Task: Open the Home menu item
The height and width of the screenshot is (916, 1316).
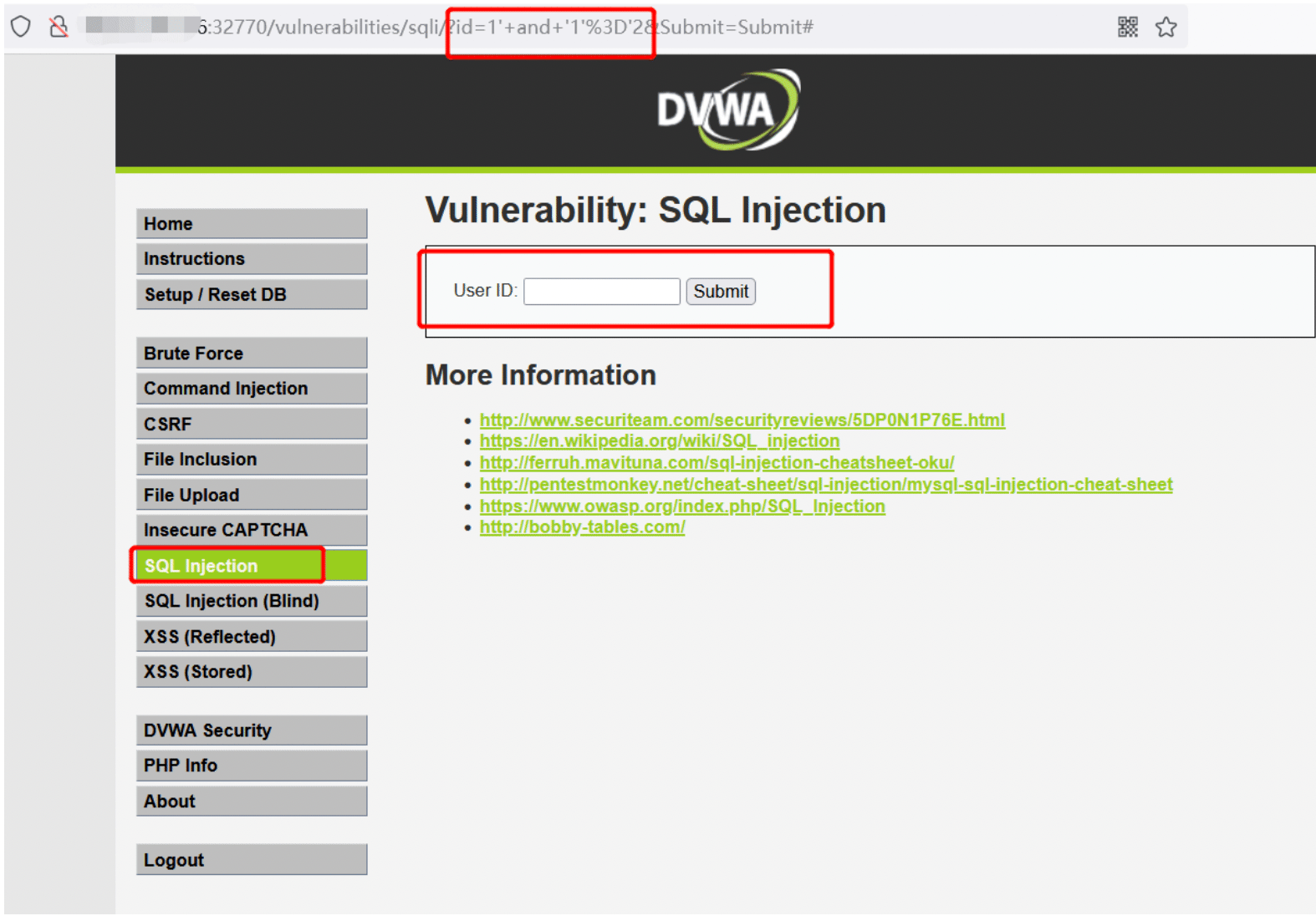Action: [252, 224]
